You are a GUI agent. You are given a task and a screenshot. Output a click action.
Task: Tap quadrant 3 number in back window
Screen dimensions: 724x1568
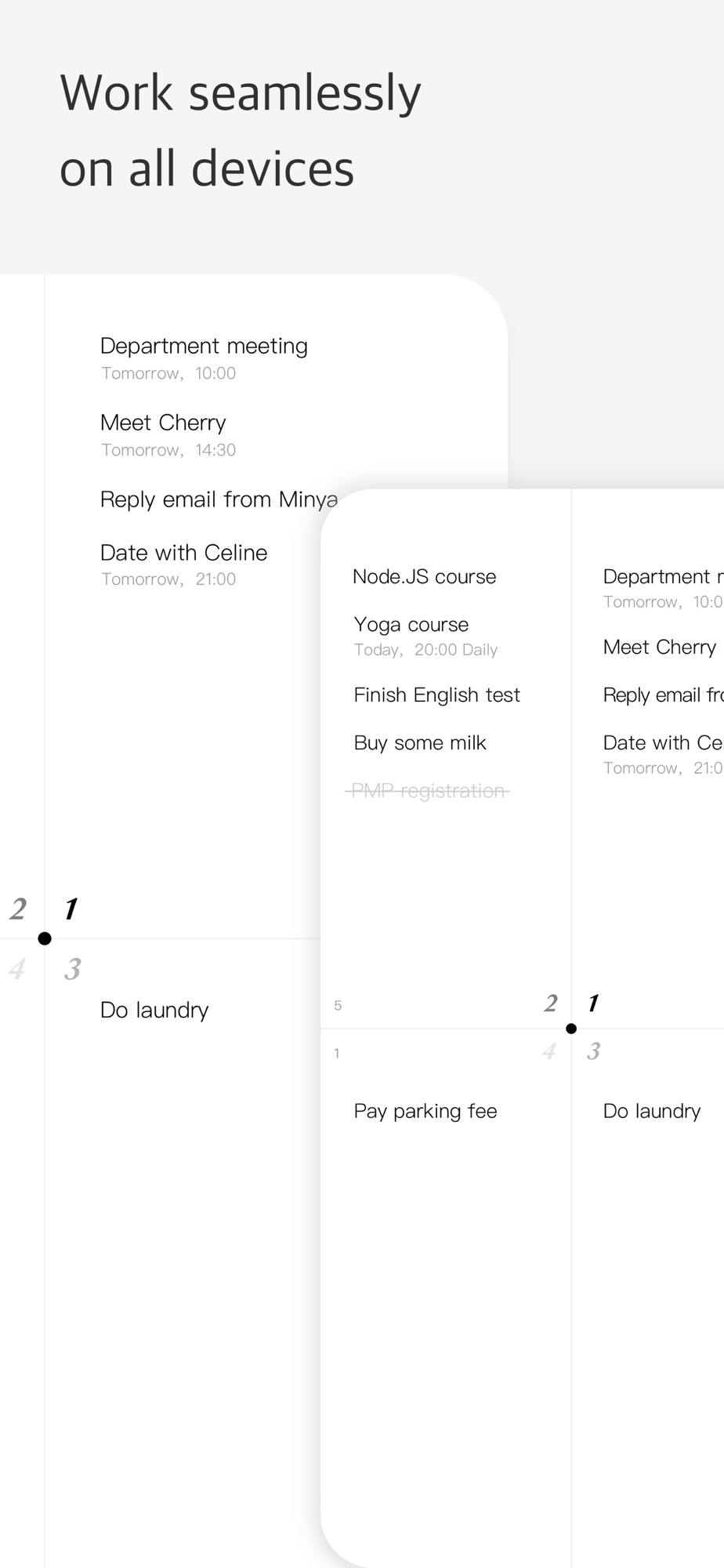(x=73, y=970)
